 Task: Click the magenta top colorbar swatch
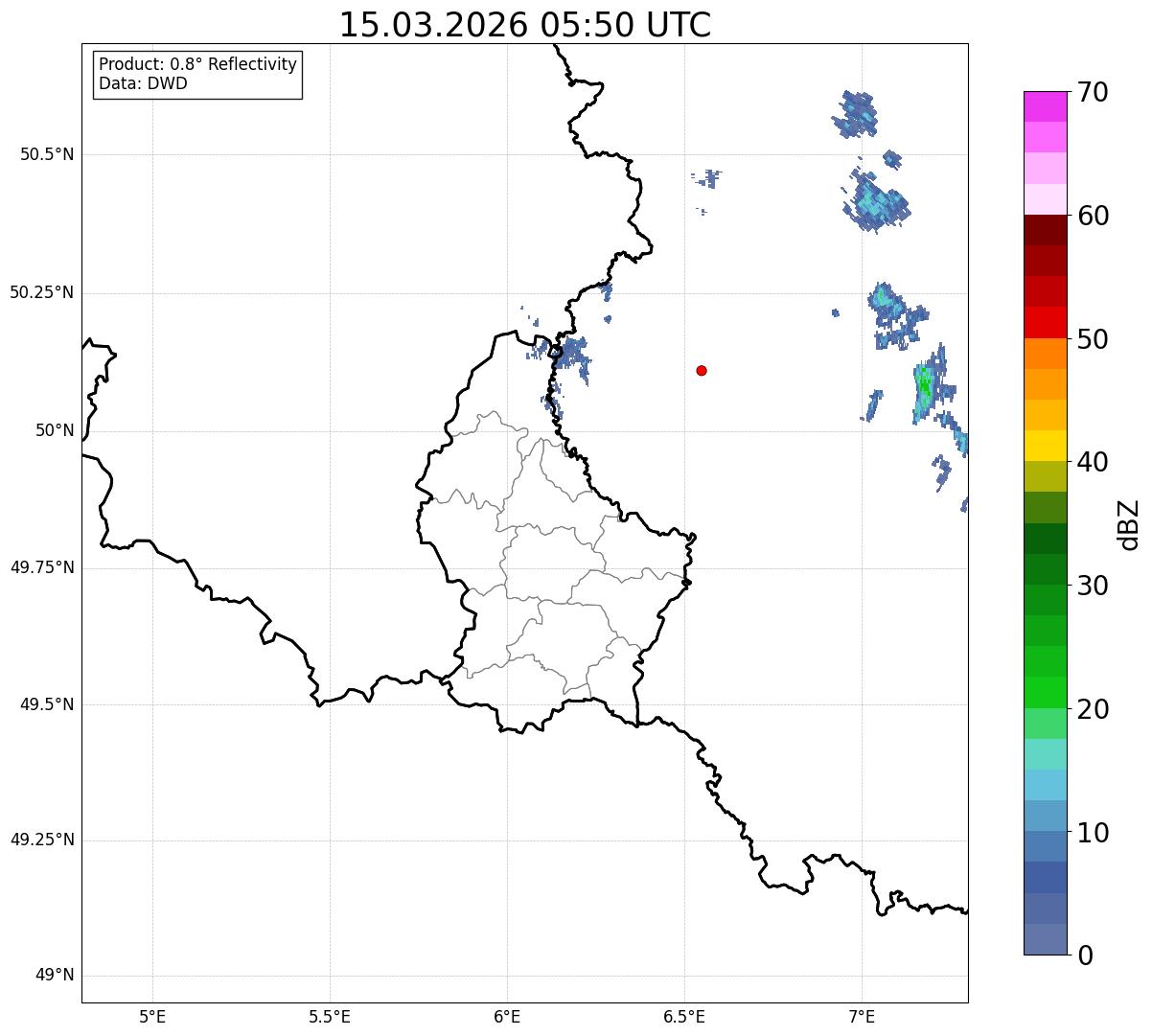[1045, 106]
